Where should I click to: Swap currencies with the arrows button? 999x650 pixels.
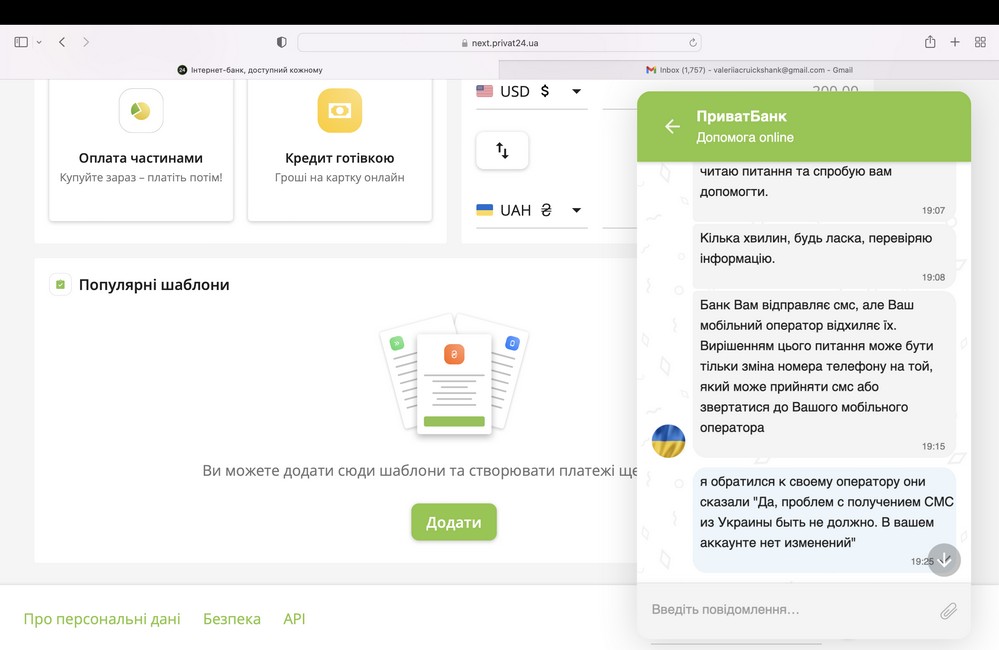tap(502, 150)
